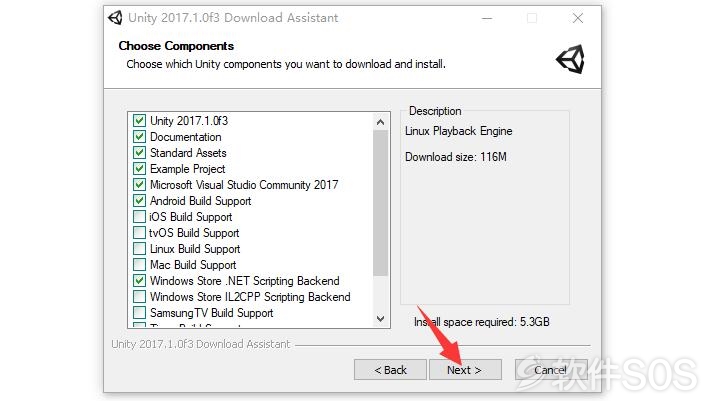Check the Linux Build Support option

click(x=139, y=248)
